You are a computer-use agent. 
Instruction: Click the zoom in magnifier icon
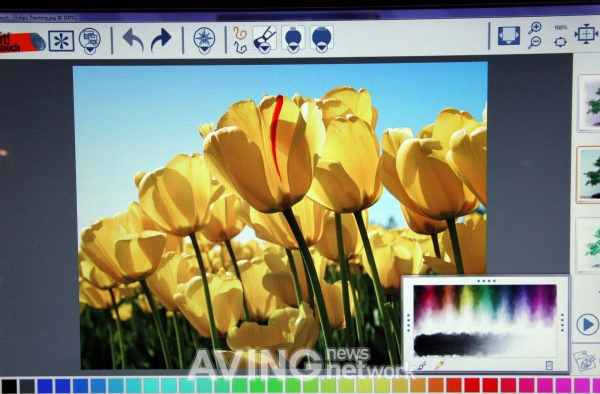click(x=535, y=28)
